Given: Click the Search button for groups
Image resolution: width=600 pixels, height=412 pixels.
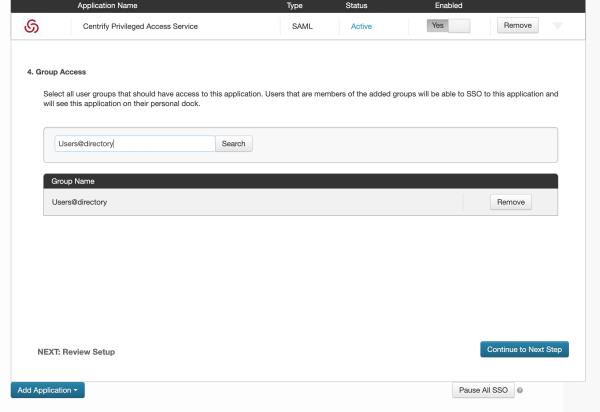Looking at the screenshot, I should [233, 143].
